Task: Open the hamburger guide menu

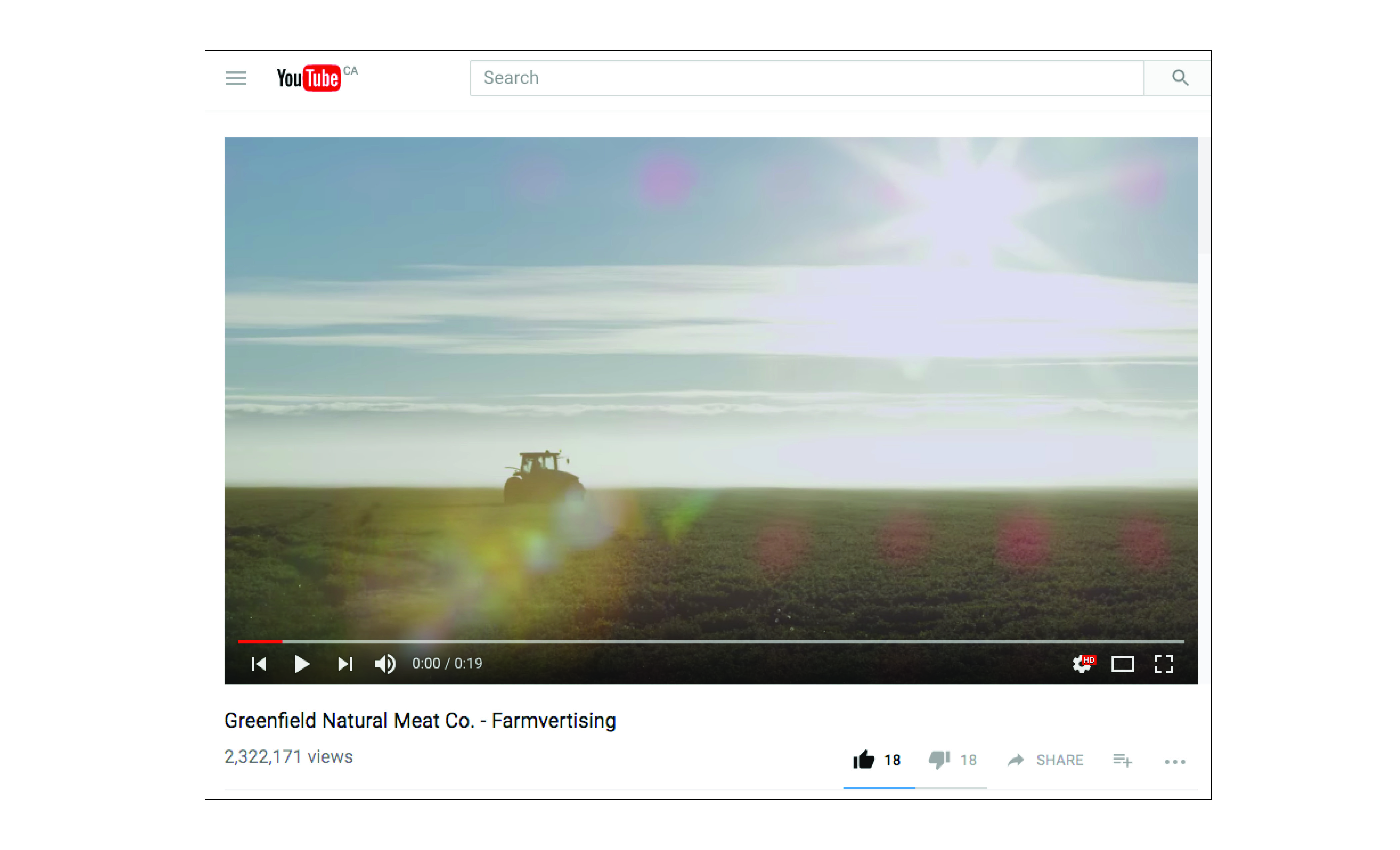Action: pos(236,78)
